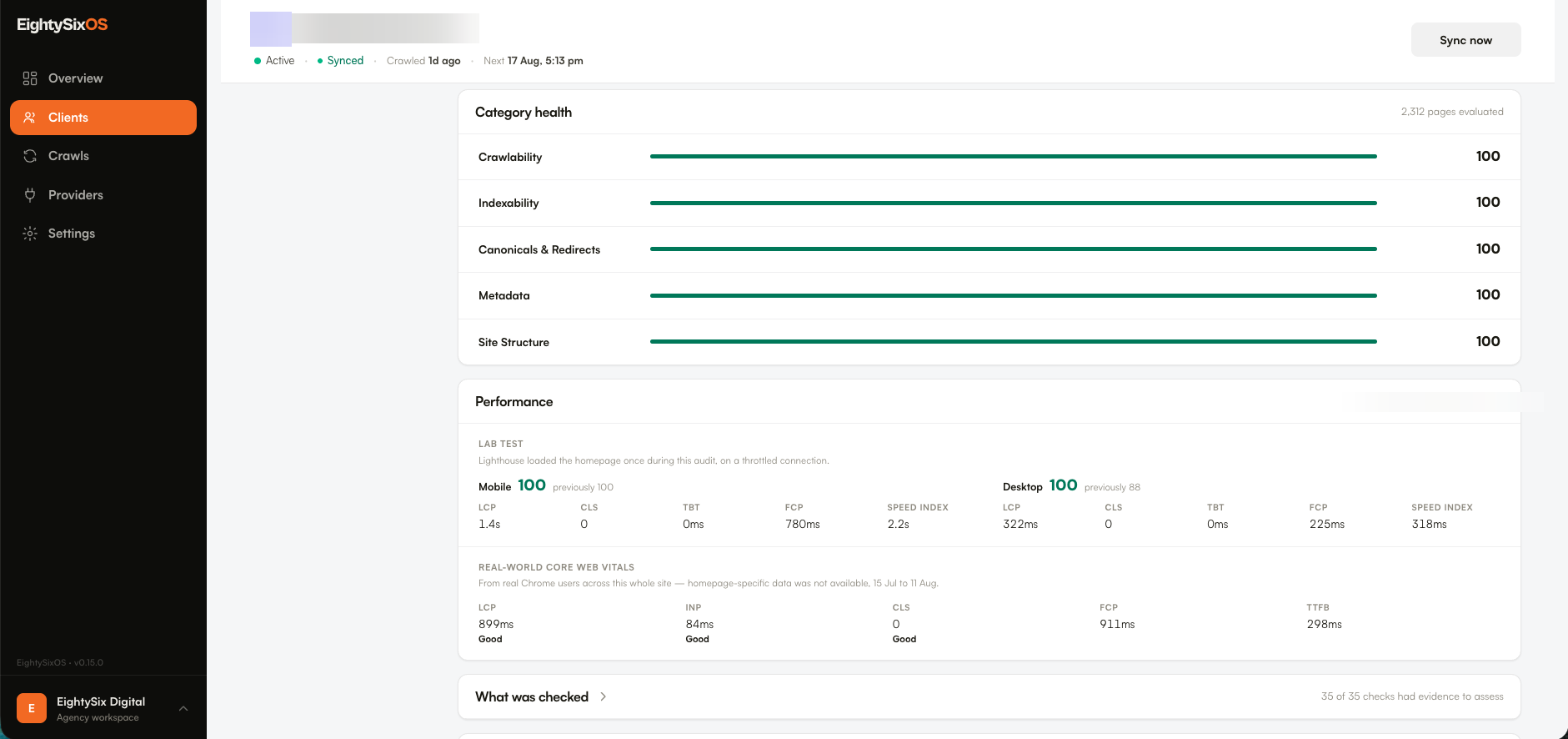Go to Crawls in sidebar

pyautogui.click(x=103, y=156)
